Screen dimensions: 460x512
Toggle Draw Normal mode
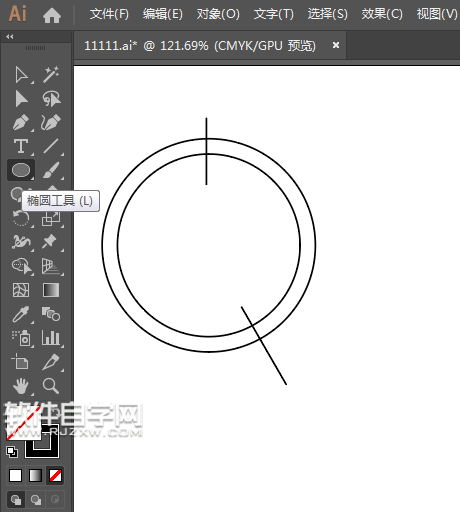(x=16, y=499)
